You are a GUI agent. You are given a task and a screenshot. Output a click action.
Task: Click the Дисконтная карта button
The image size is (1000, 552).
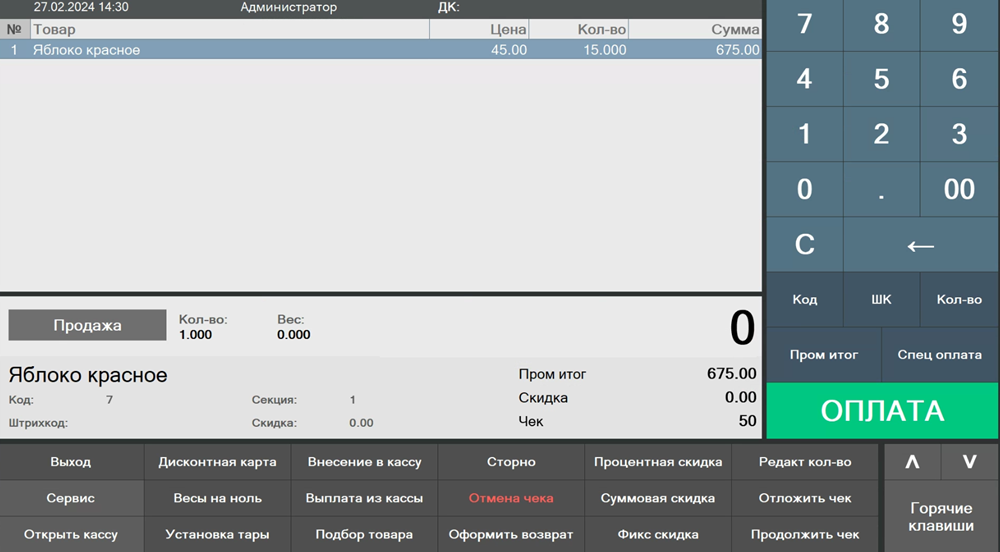217,462
